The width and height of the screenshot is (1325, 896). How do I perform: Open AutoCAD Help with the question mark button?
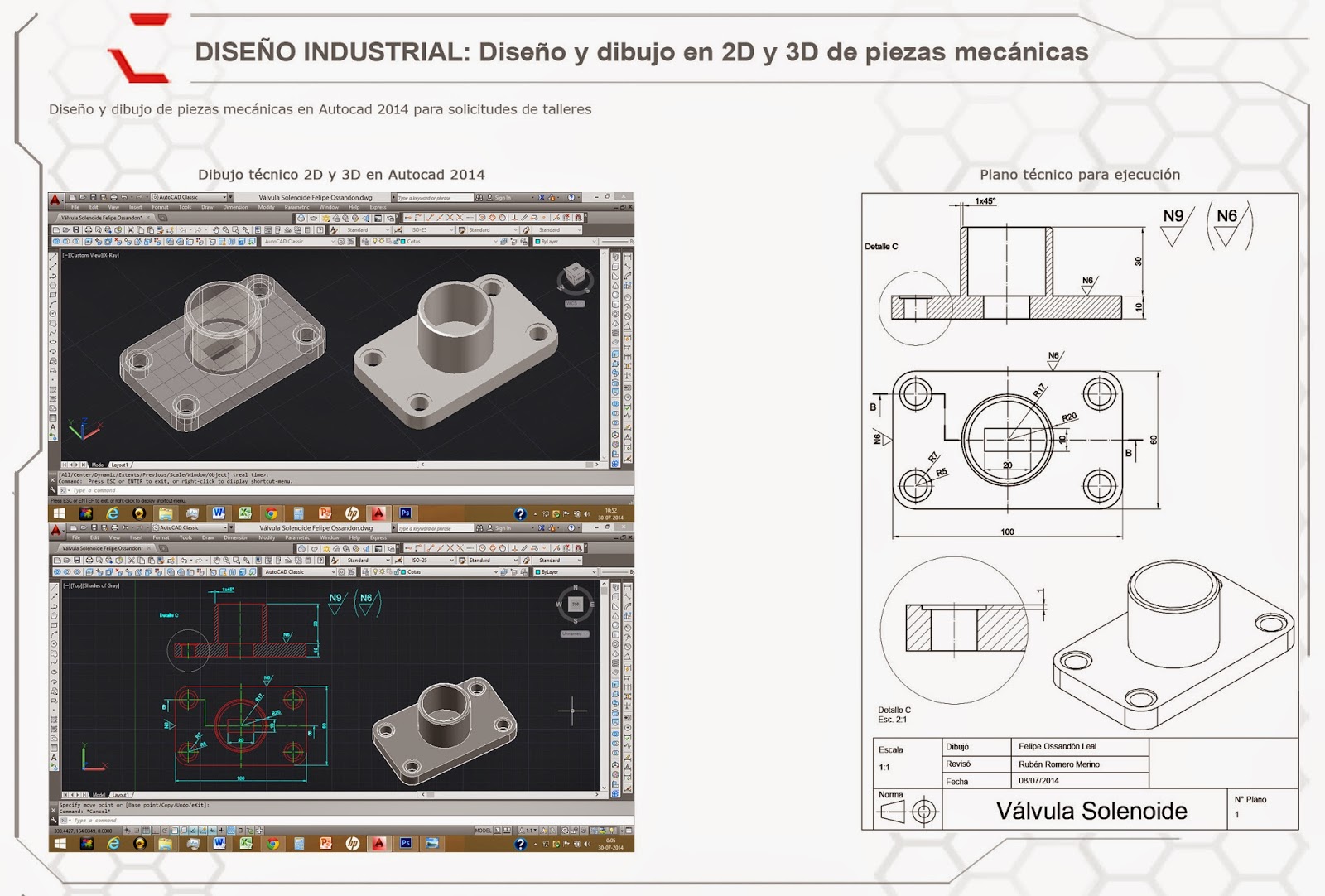(x=571, y=197)
